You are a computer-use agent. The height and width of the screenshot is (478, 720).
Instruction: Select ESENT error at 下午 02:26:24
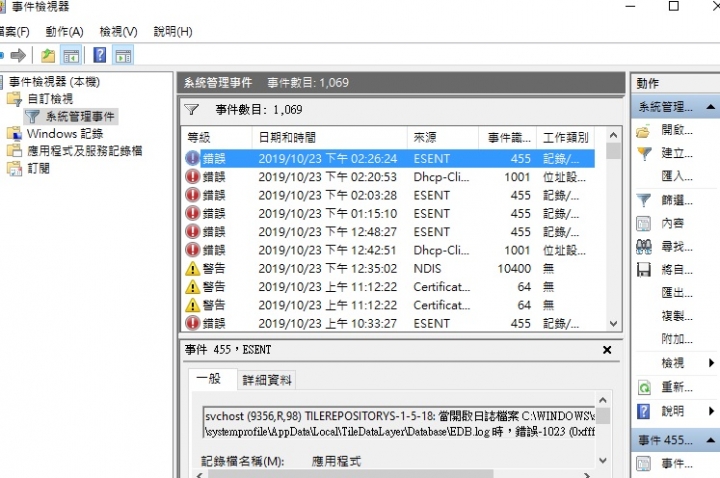tap(389, 159)
